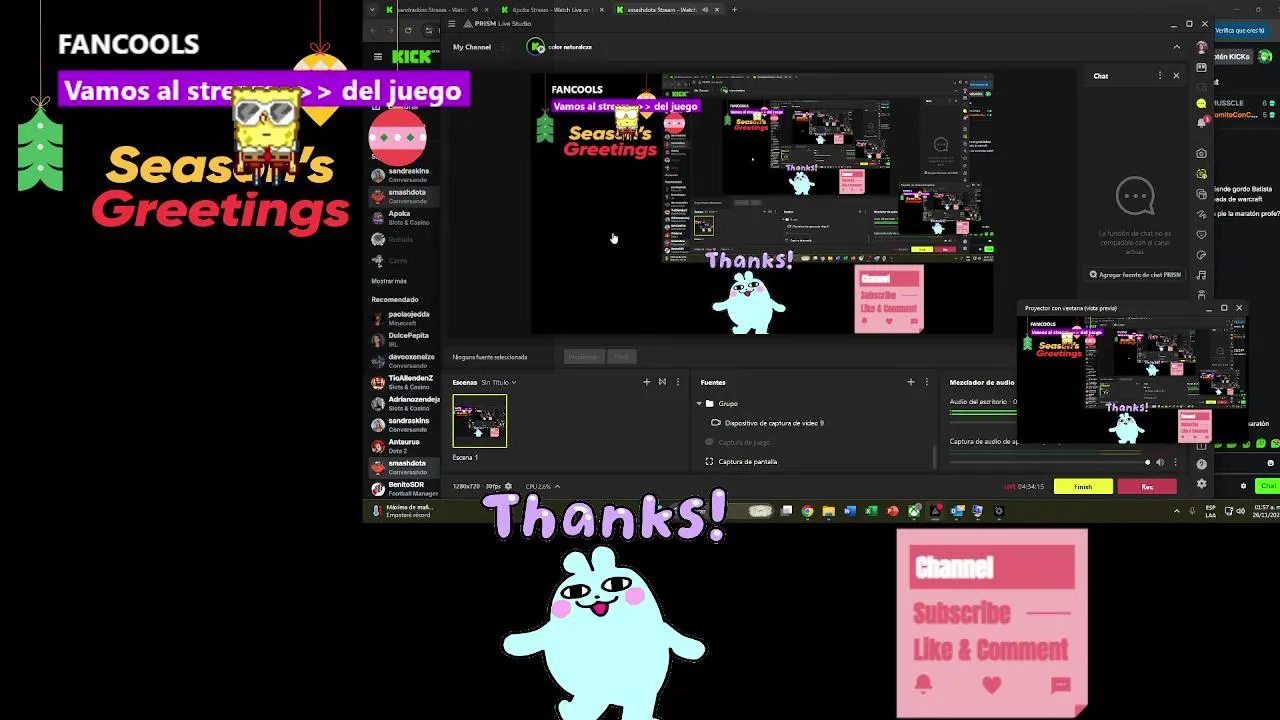This screenshot has width=1280, height=720.
Task: Click the Kick logo in the browser
Action: (x=411, y=57)
